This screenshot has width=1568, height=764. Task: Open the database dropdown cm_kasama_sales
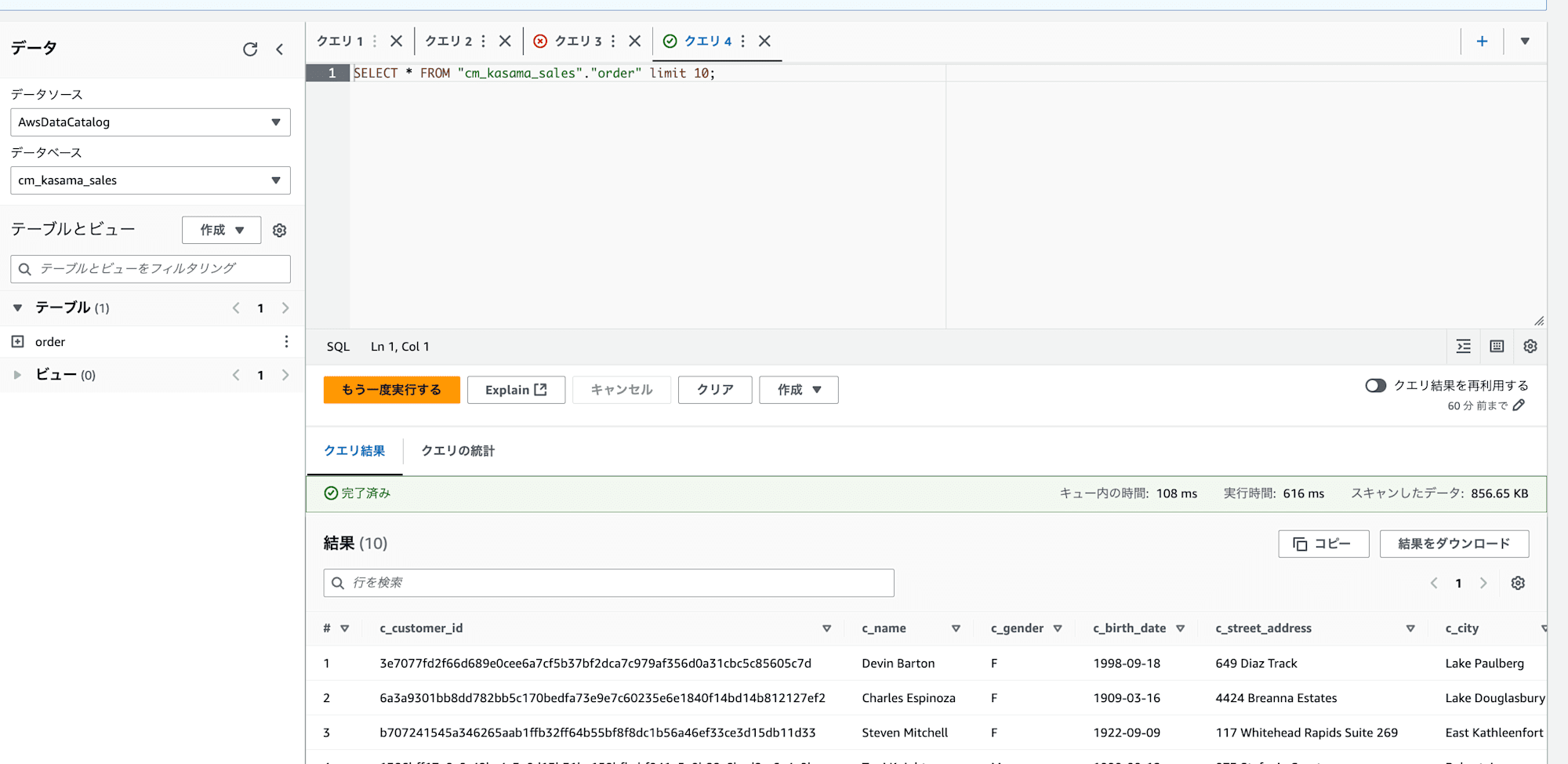(x=151, y=180)
